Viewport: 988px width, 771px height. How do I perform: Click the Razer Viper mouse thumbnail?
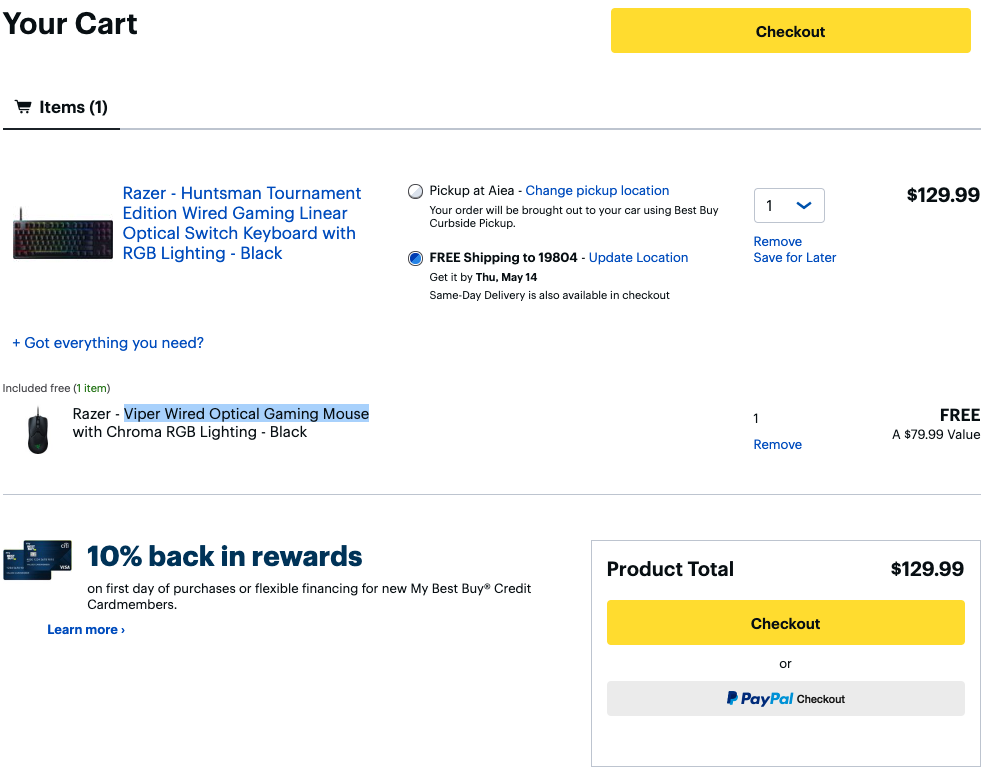coord(38,431)
